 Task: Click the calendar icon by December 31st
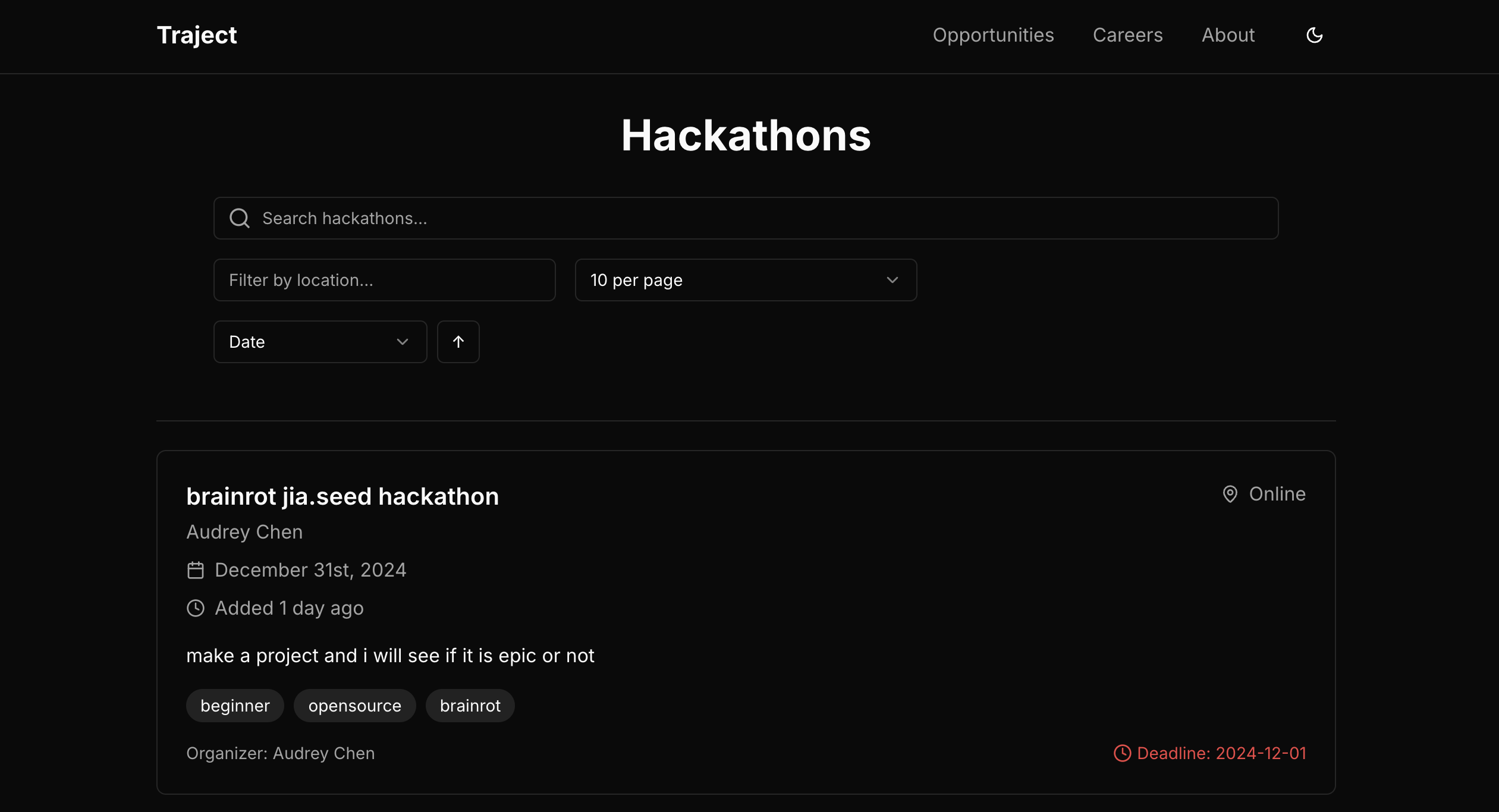pos(195,570)
